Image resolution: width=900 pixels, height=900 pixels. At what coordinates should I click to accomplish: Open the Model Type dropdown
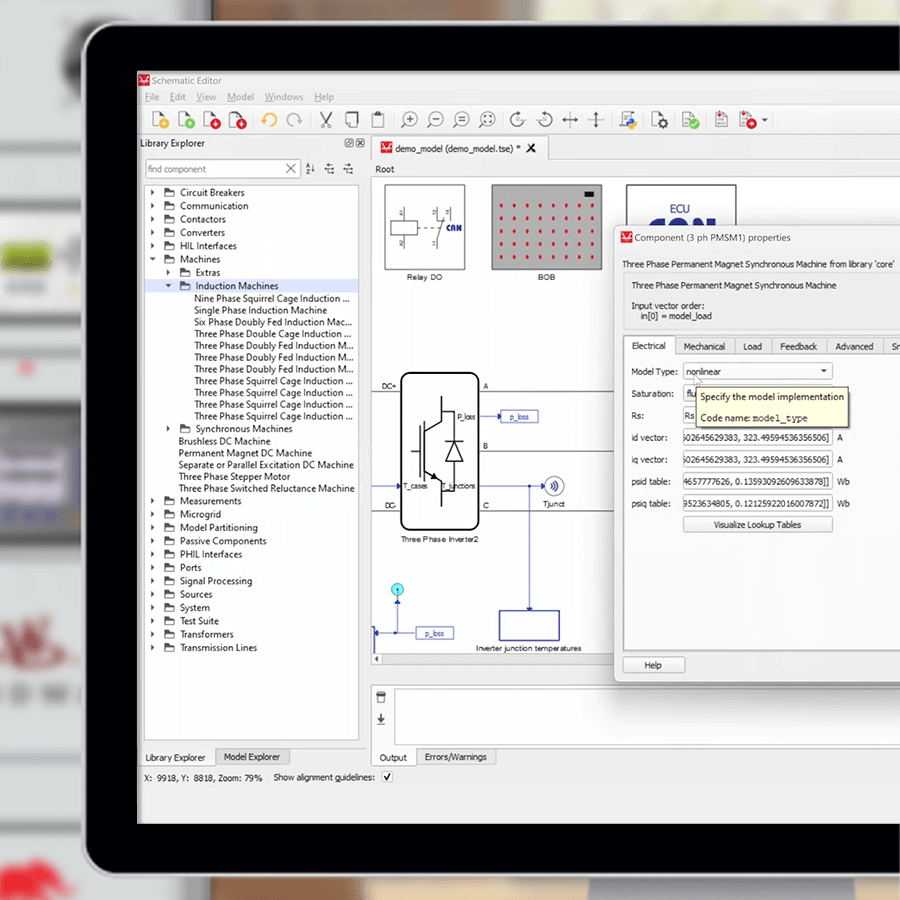[x=758, y=371]
